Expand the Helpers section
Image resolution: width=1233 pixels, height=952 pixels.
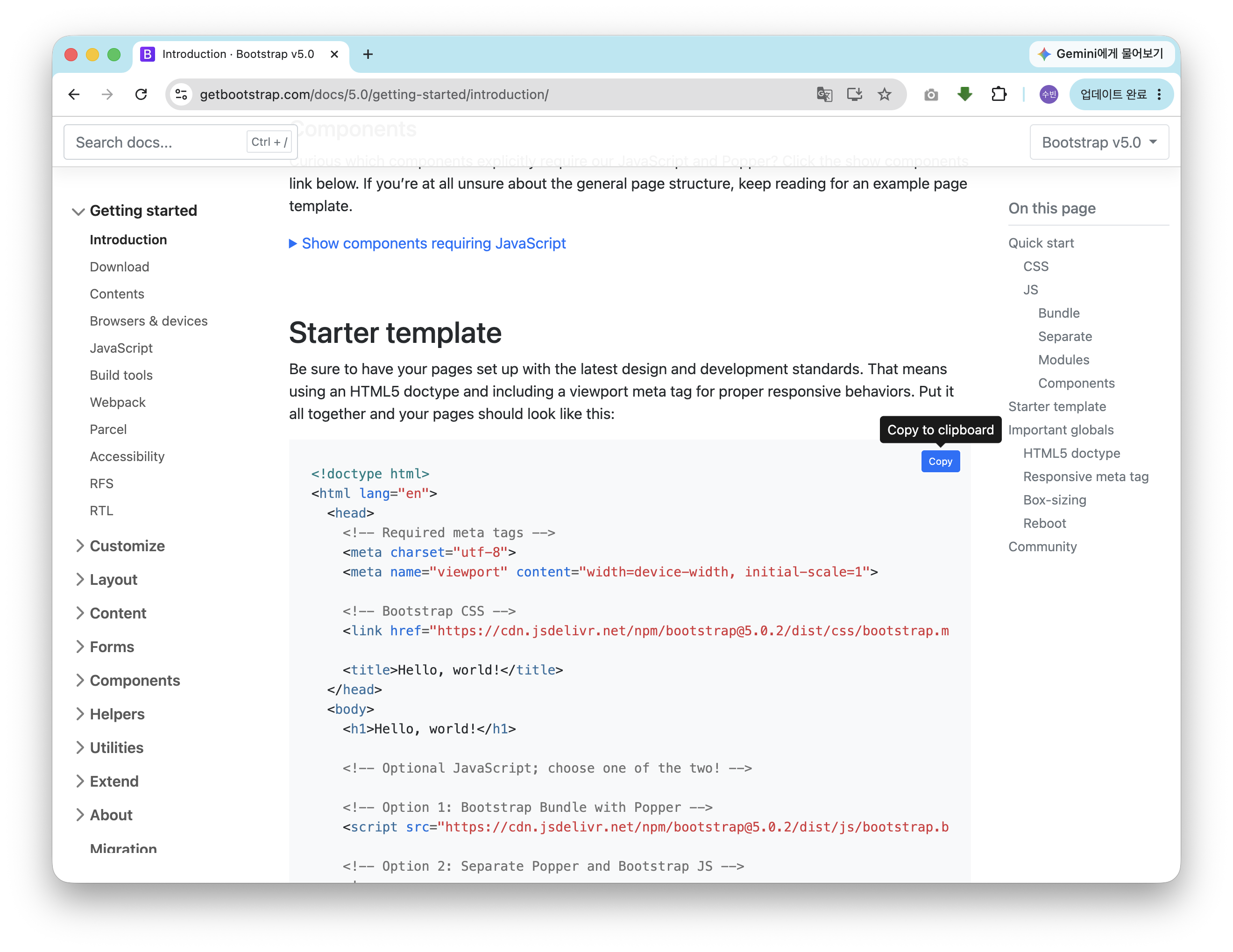[110, 714]
